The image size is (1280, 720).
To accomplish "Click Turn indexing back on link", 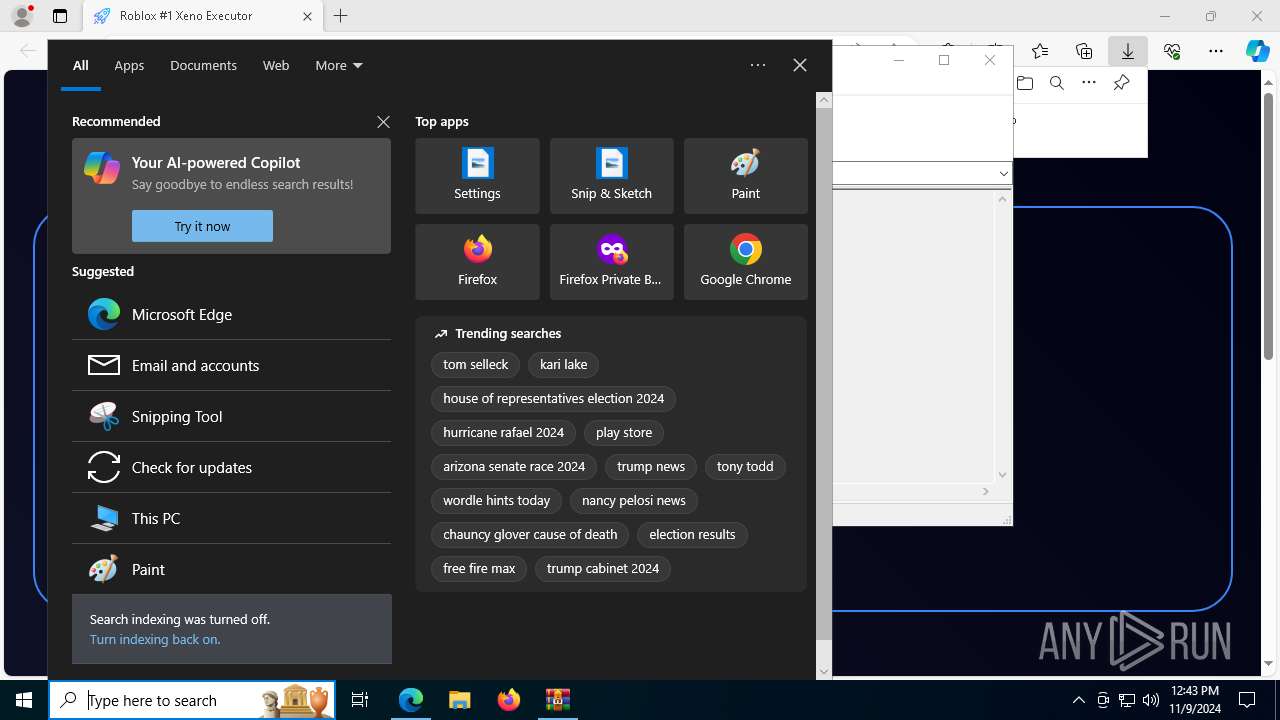I will (155, 639).
